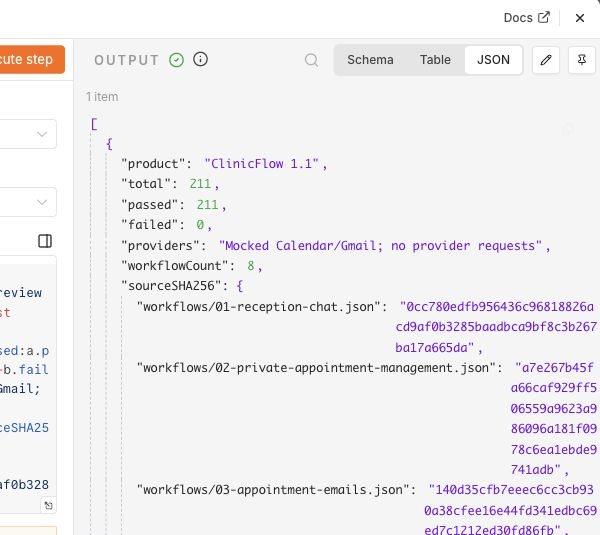Screen dimensions: 600x535
Task: Open the first parameter dropdown chevron
Action: coord(42,134)
